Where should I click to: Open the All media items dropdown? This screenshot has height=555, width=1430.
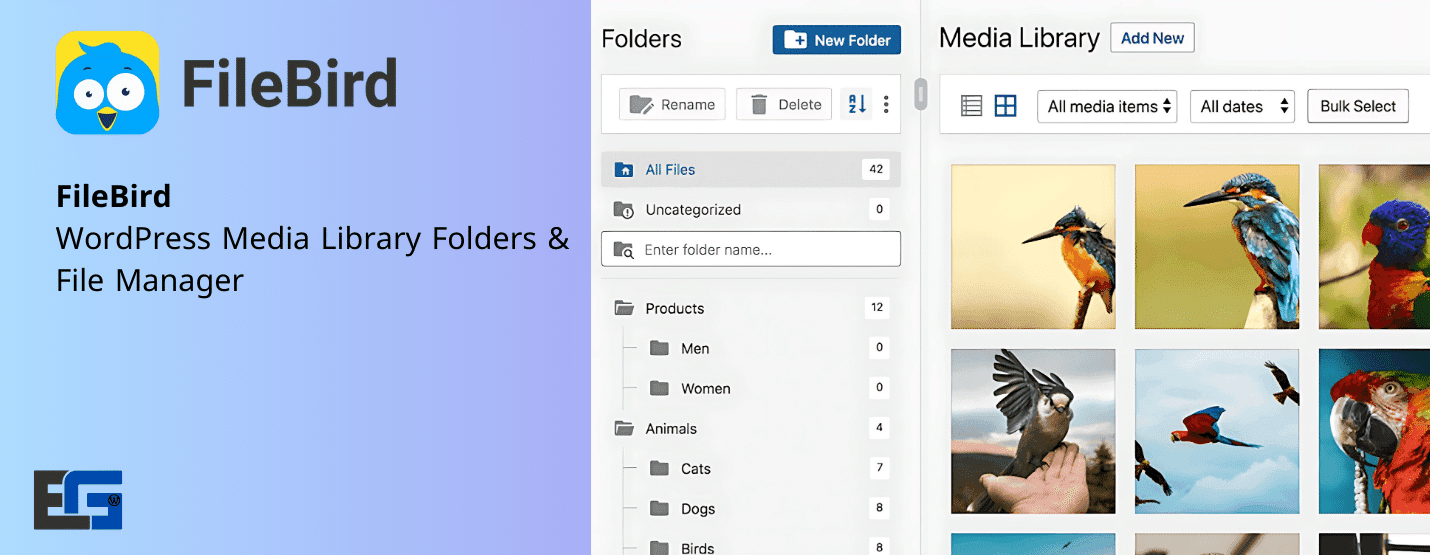point(1108,106)
